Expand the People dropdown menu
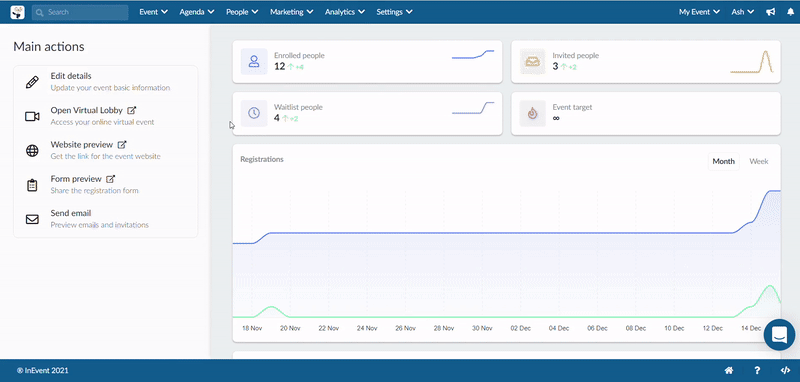Viewport: 800px width, 382px height. tap(242, 12)
